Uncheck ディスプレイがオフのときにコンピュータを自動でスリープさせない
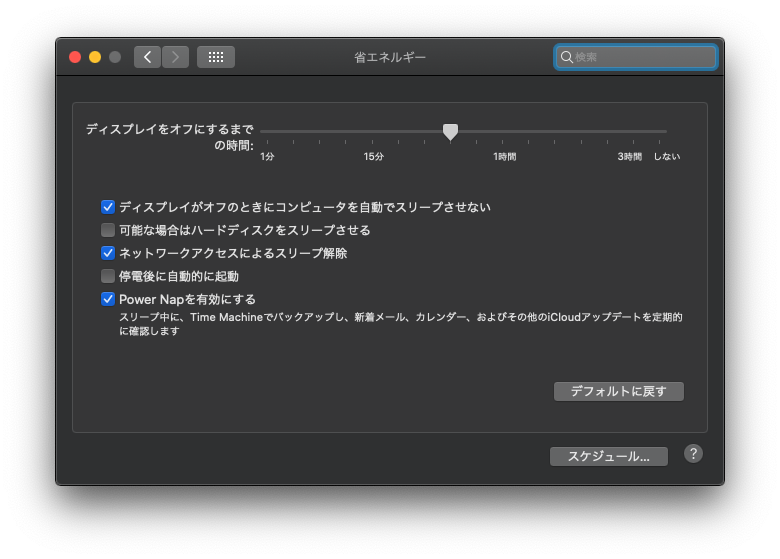780x559 pixels. click(x=108, y=207)
